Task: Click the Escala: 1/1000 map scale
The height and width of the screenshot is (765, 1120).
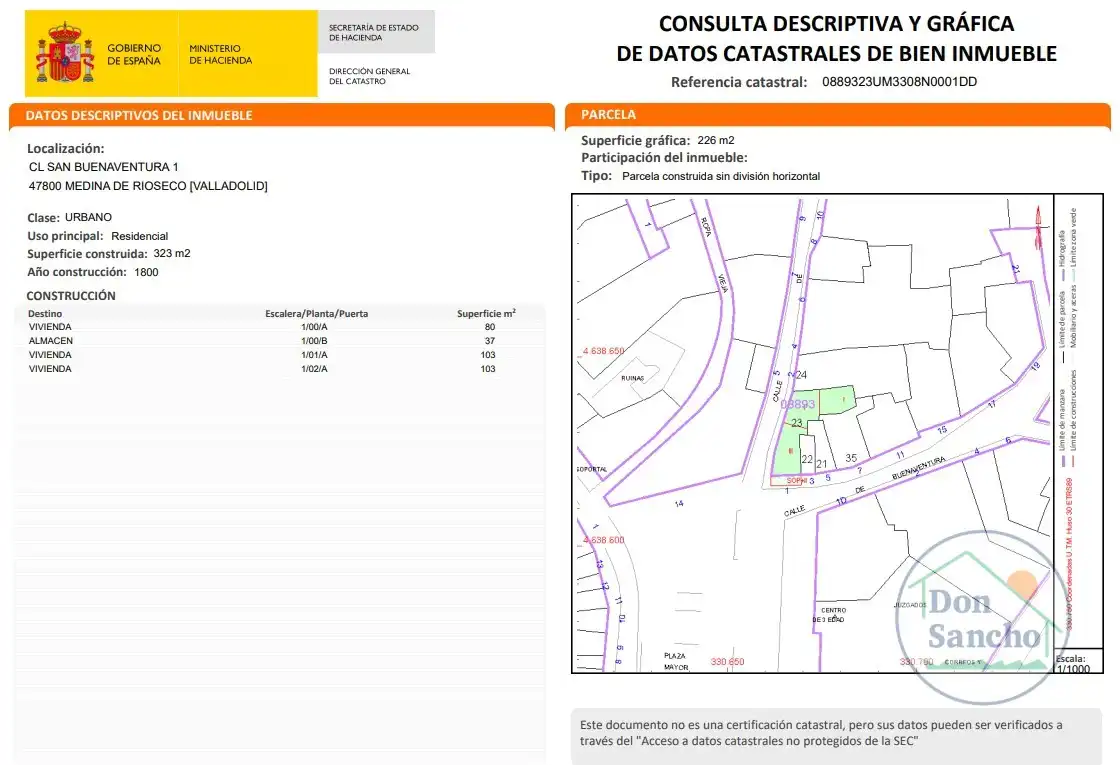Action: pyautogui.click(x=1073, y=664)
